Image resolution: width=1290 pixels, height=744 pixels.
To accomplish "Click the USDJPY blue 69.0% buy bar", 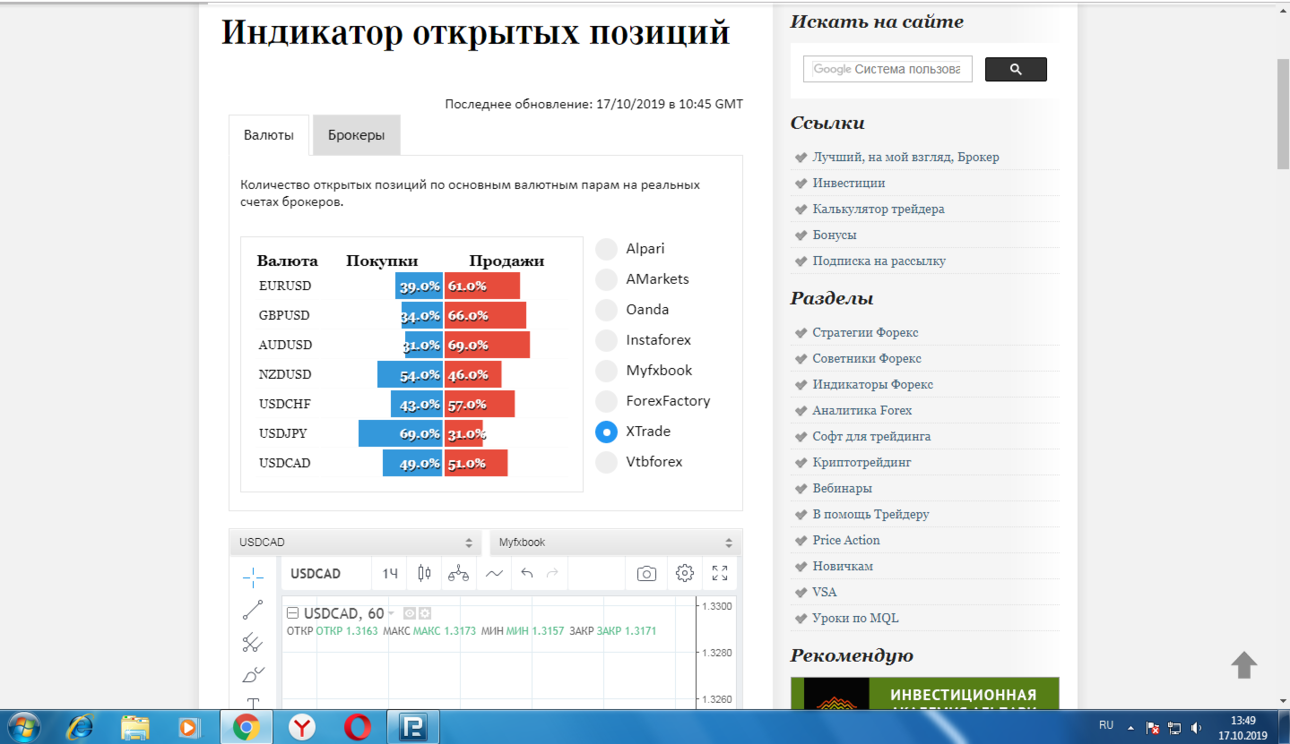I will coord(401,434).
